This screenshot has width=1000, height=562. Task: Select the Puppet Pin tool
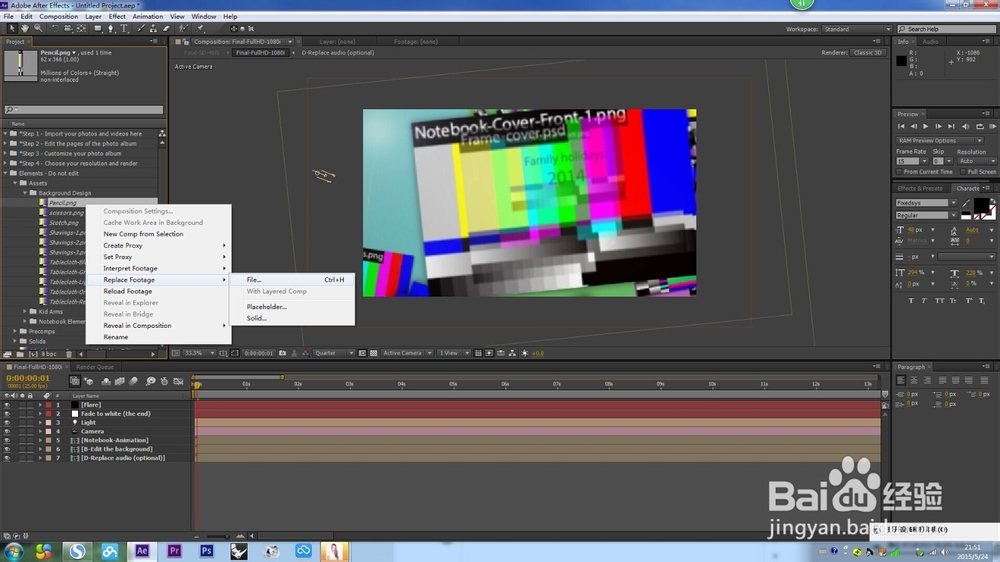201,29
